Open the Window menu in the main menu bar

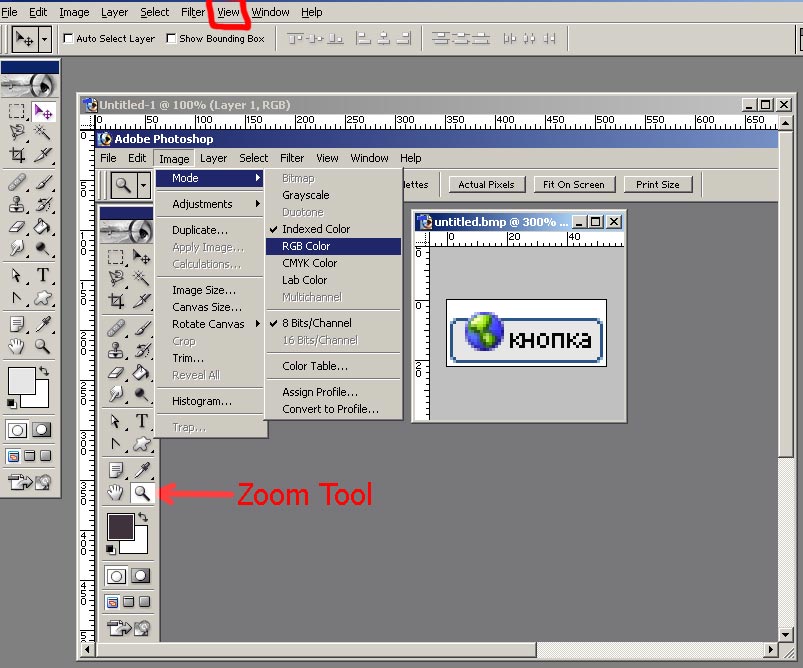pyautogui.click(x=270, y=12)
